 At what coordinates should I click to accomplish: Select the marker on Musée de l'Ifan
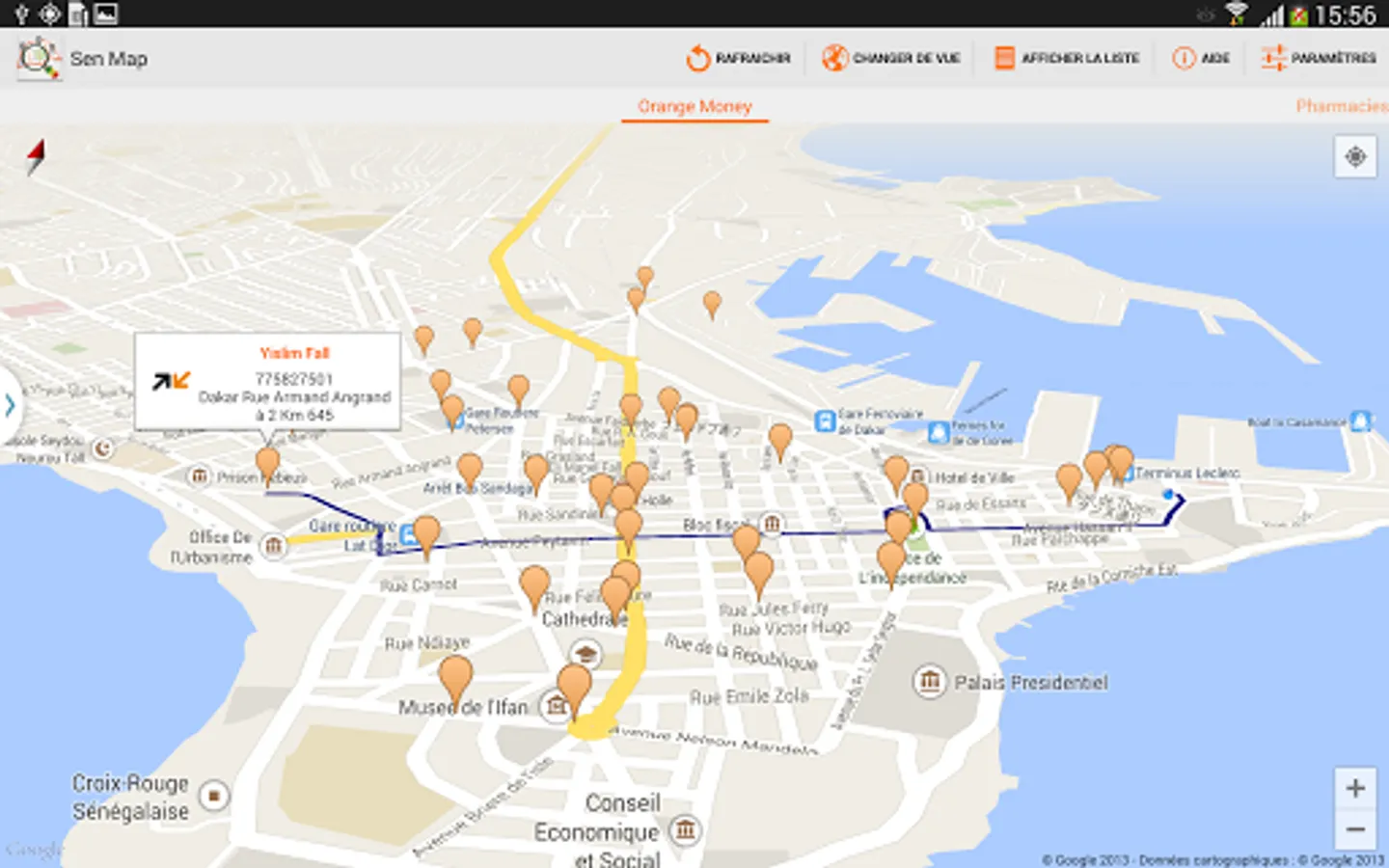pos(575,691)
